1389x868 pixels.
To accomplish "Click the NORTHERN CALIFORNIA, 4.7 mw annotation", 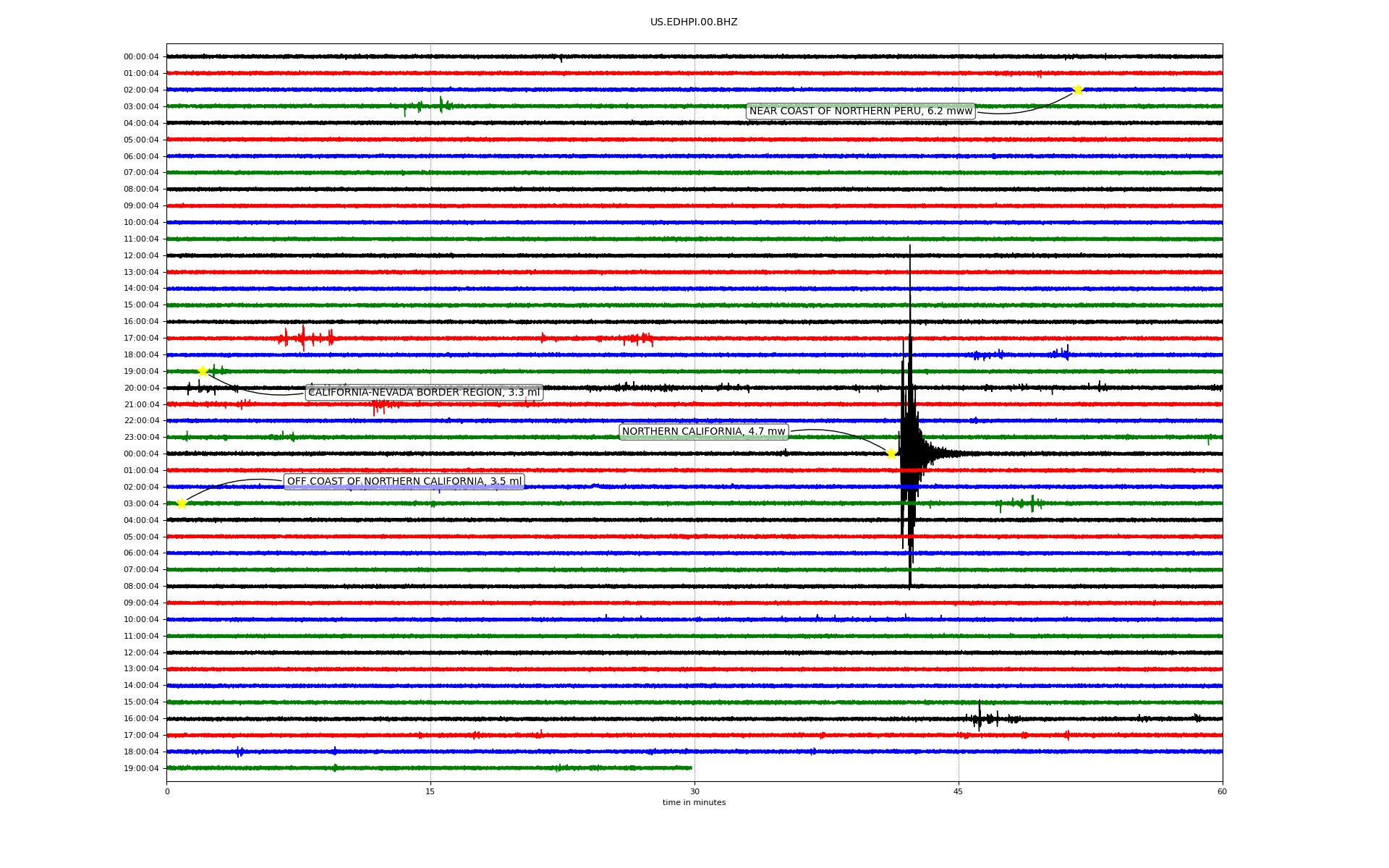I will coord(703,432).
